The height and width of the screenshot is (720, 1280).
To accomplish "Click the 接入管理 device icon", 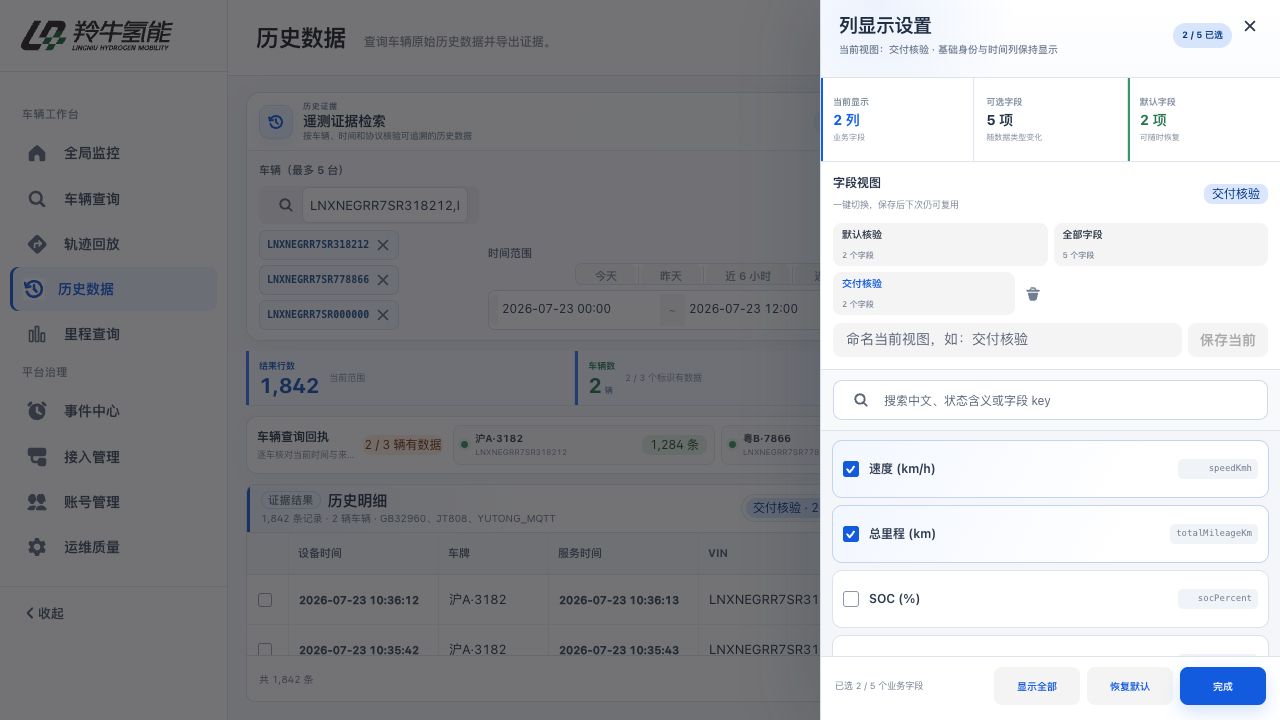I will click(37, 457).
